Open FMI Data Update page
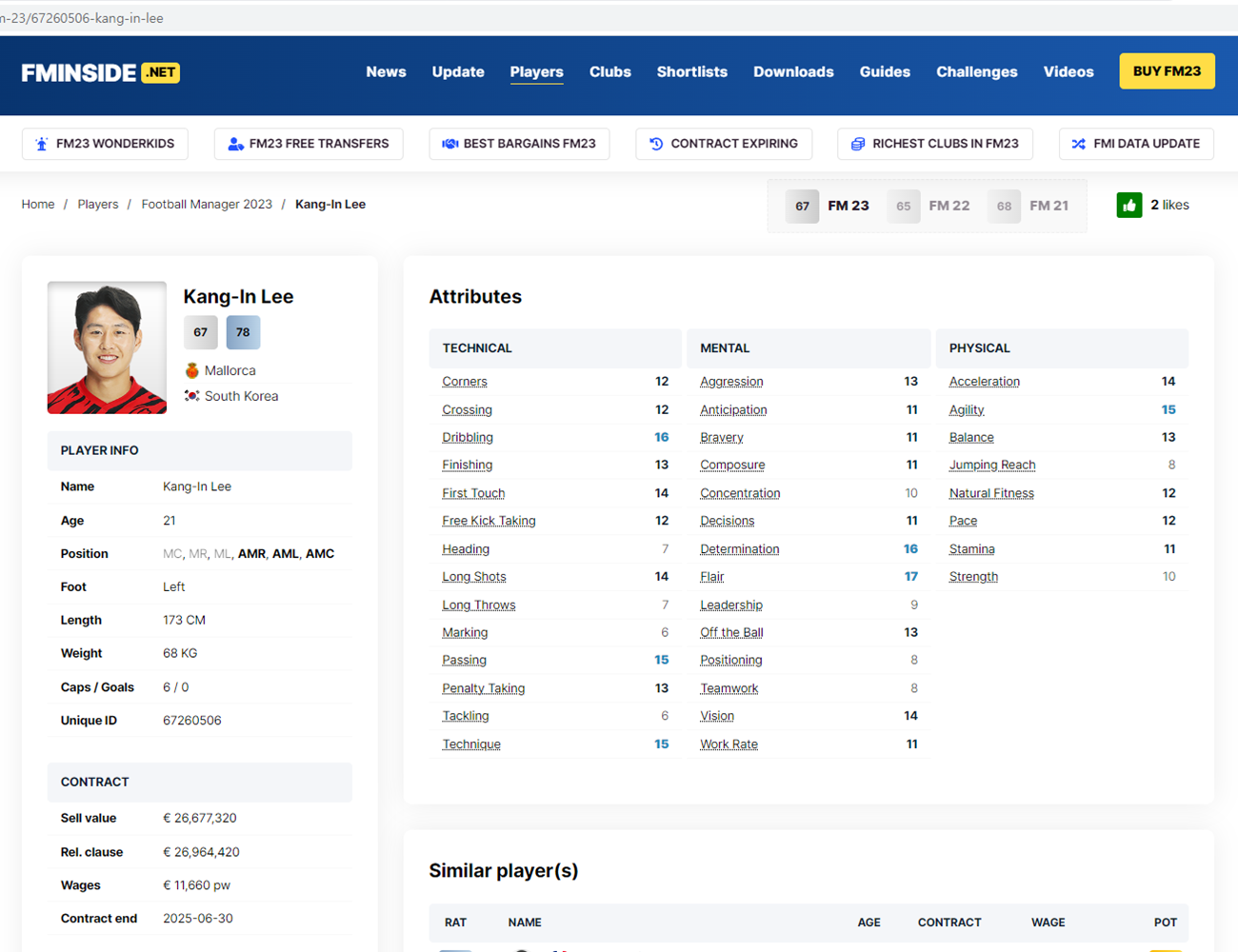Screen dimensions: 1238x952 [1136, 144]
